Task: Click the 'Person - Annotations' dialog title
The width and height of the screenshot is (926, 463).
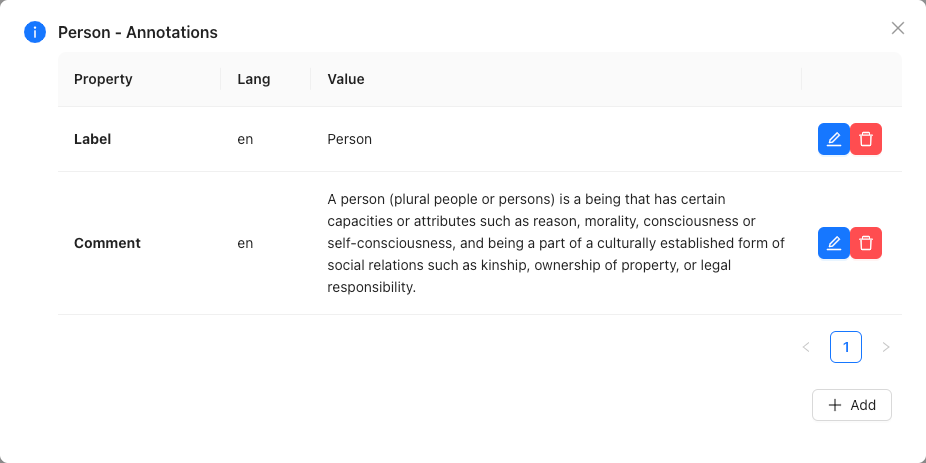Action: [x=138, y=32]
